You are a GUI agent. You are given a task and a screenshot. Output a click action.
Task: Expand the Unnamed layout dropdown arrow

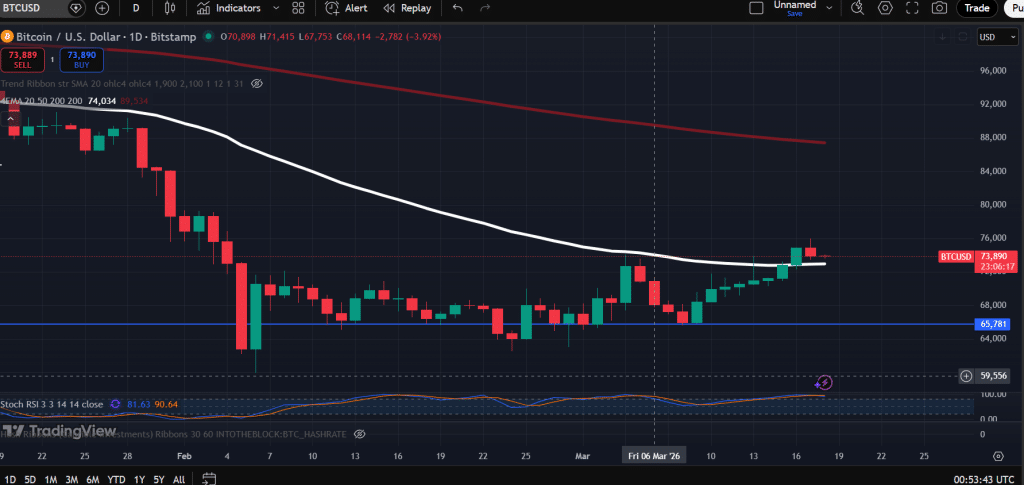click(831, 8)
